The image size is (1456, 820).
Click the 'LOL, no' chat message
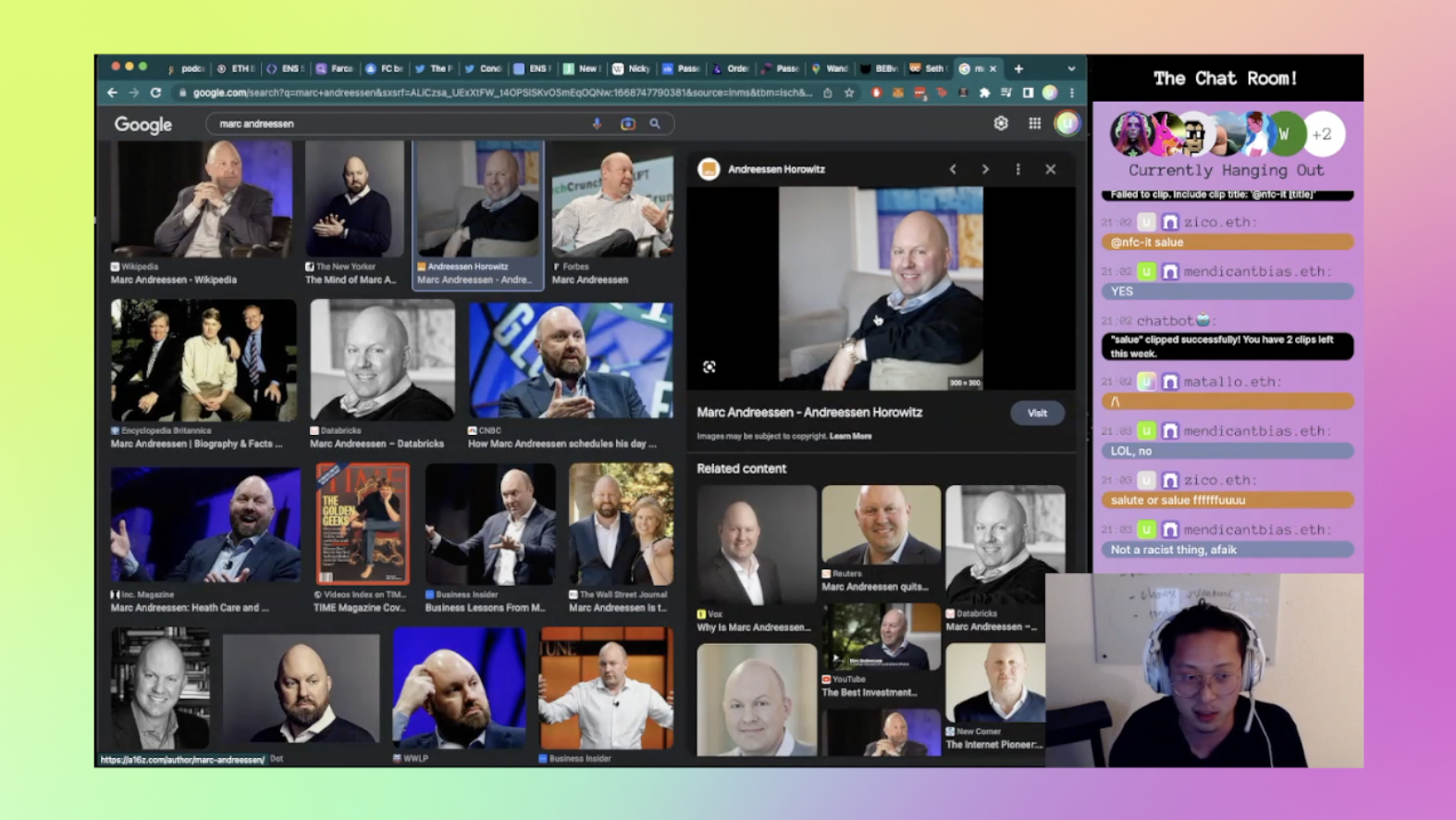coord(1228,451)
